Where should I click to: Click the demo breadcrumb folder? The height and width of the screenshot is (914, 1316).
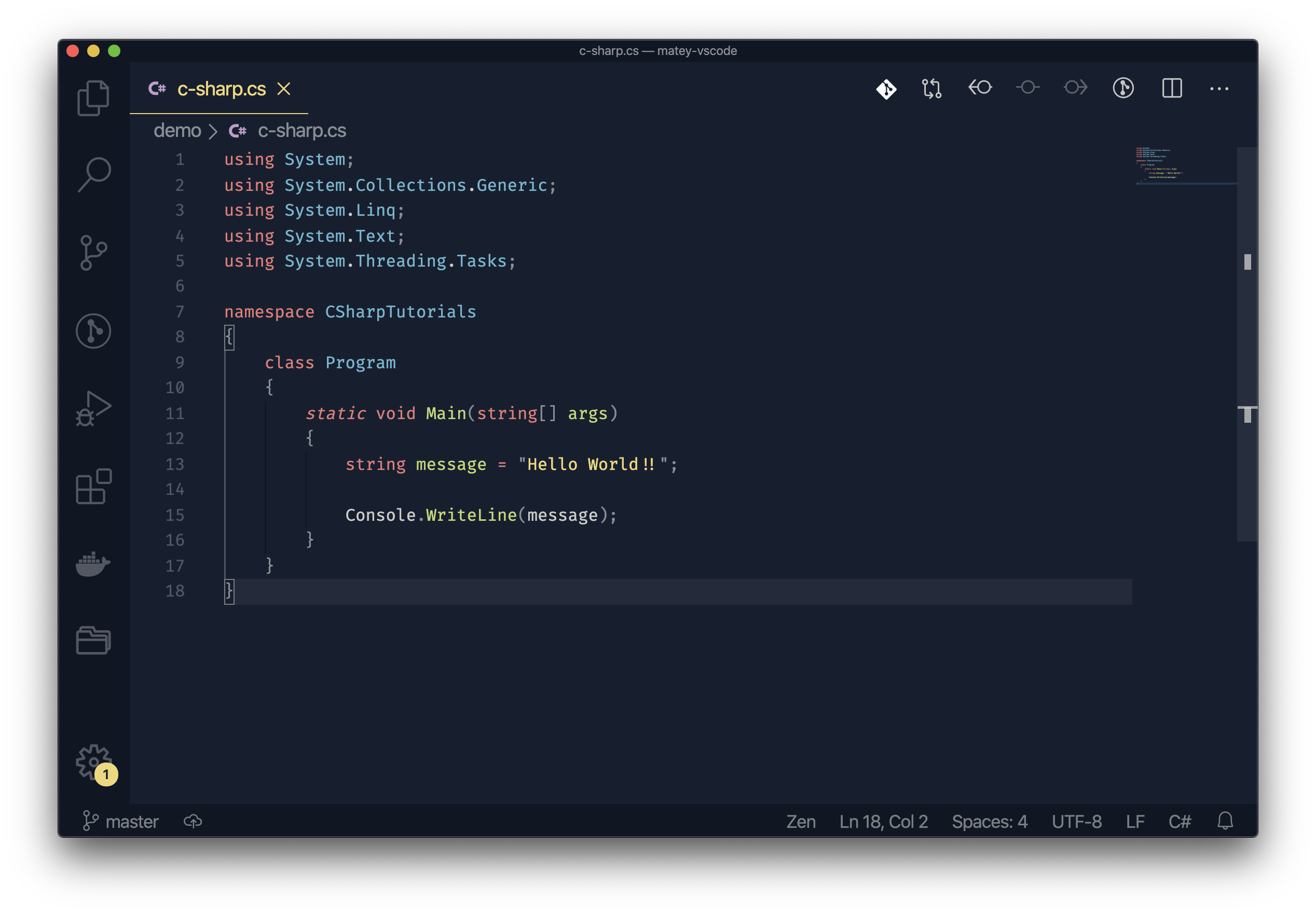tap(177, 131)
